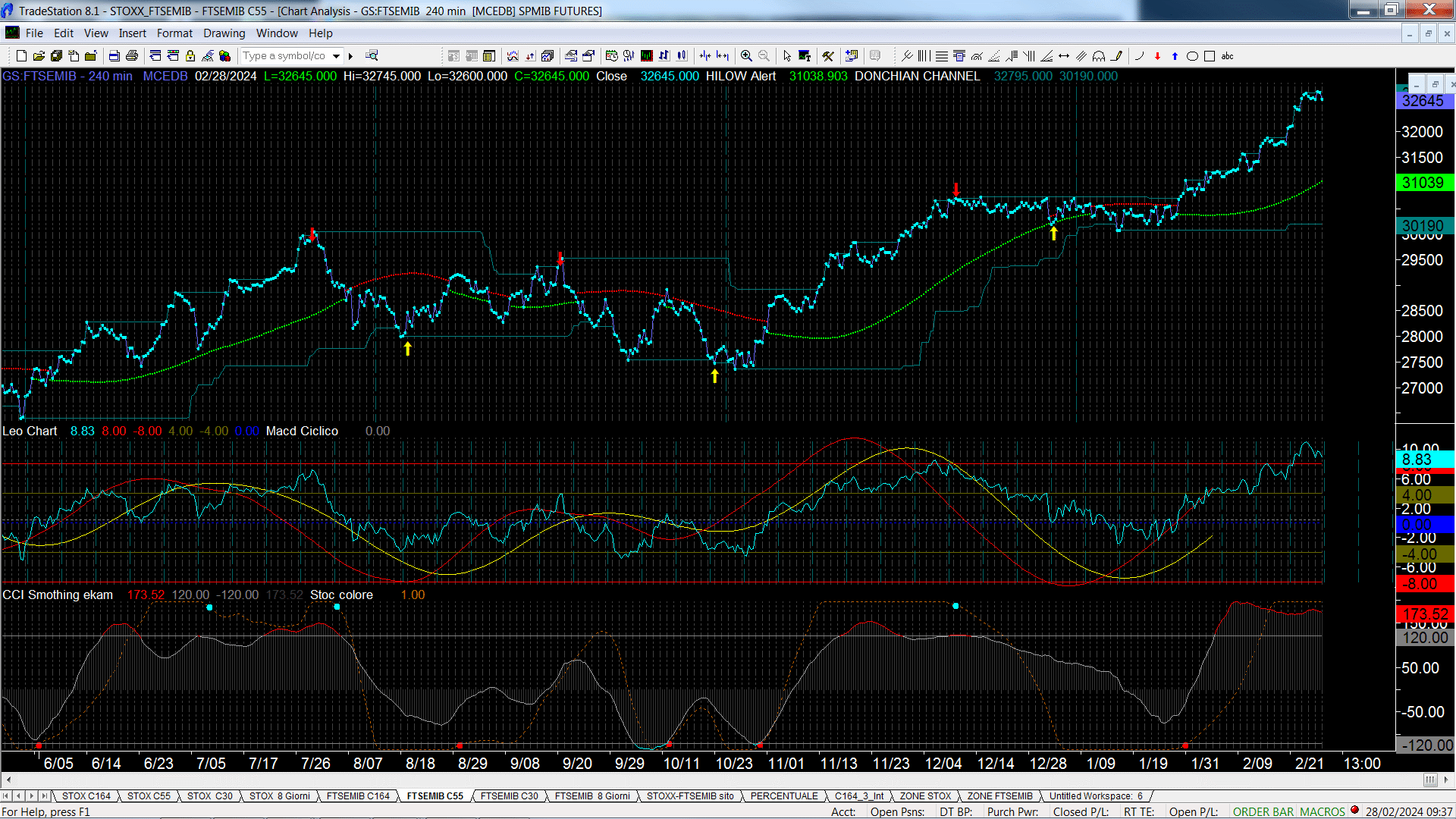Click the arrow beside the symbol box

click(350, 56)
